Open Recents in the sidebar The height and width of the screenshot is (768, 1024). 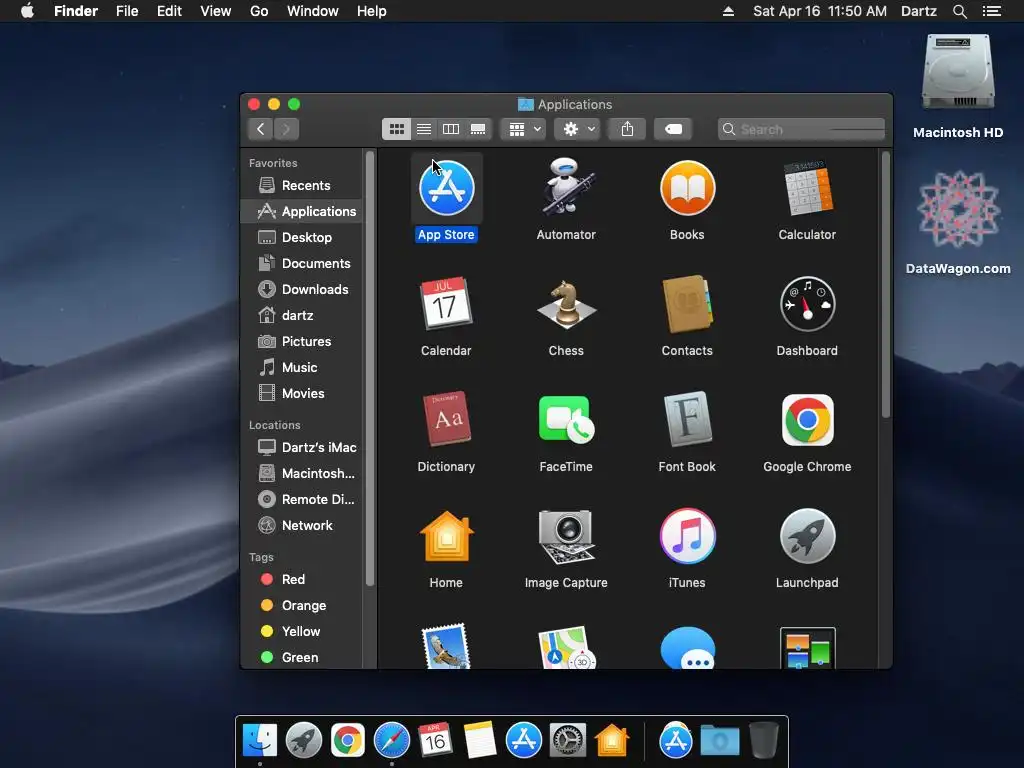tap(301, 185)
